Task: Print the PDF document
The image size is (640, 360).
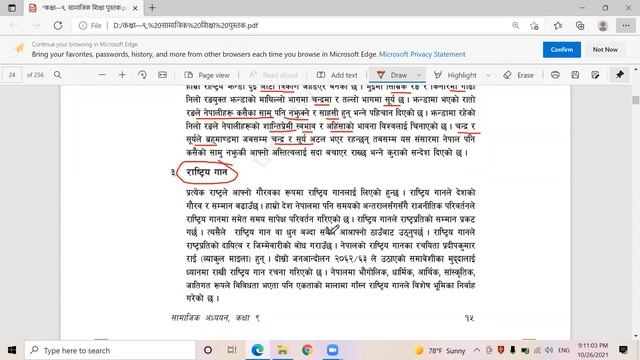Action: click(x=555, y=75)
